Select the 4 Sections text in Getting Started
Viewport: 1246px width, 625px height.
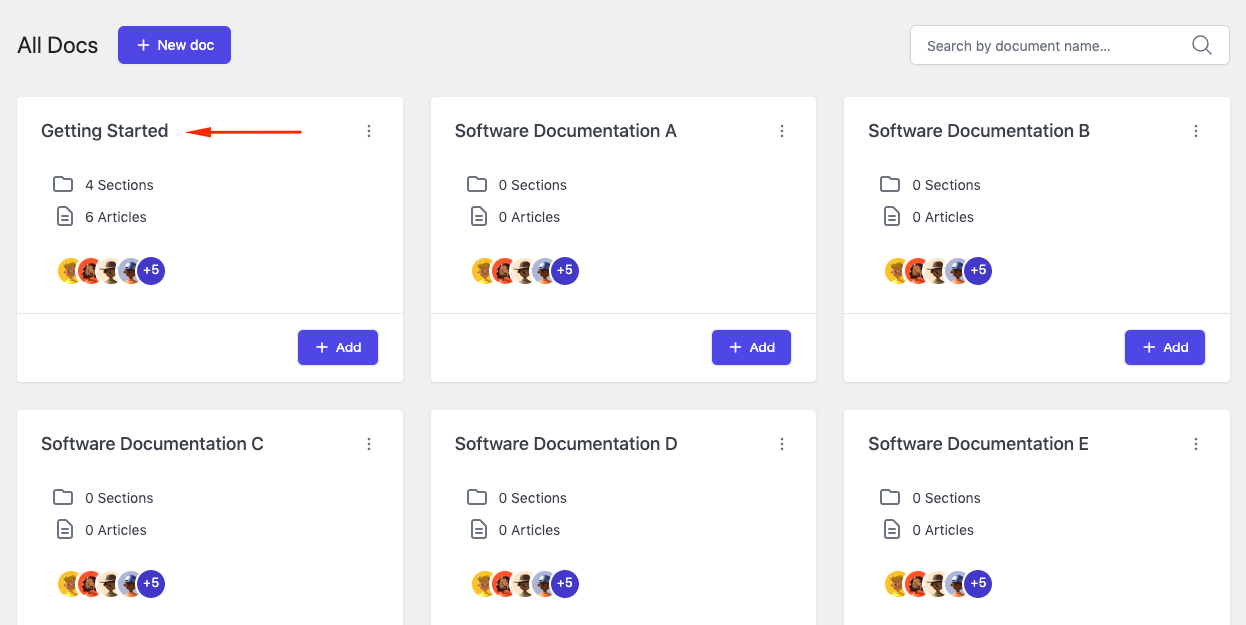pyautogui.click(x=119, y=185)
